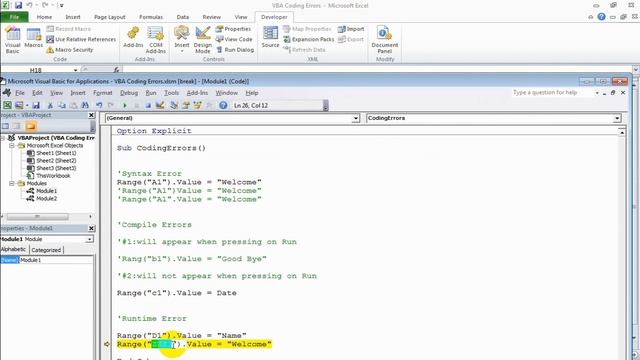Open Properties Window toolbar icon

tap(186, 105)
